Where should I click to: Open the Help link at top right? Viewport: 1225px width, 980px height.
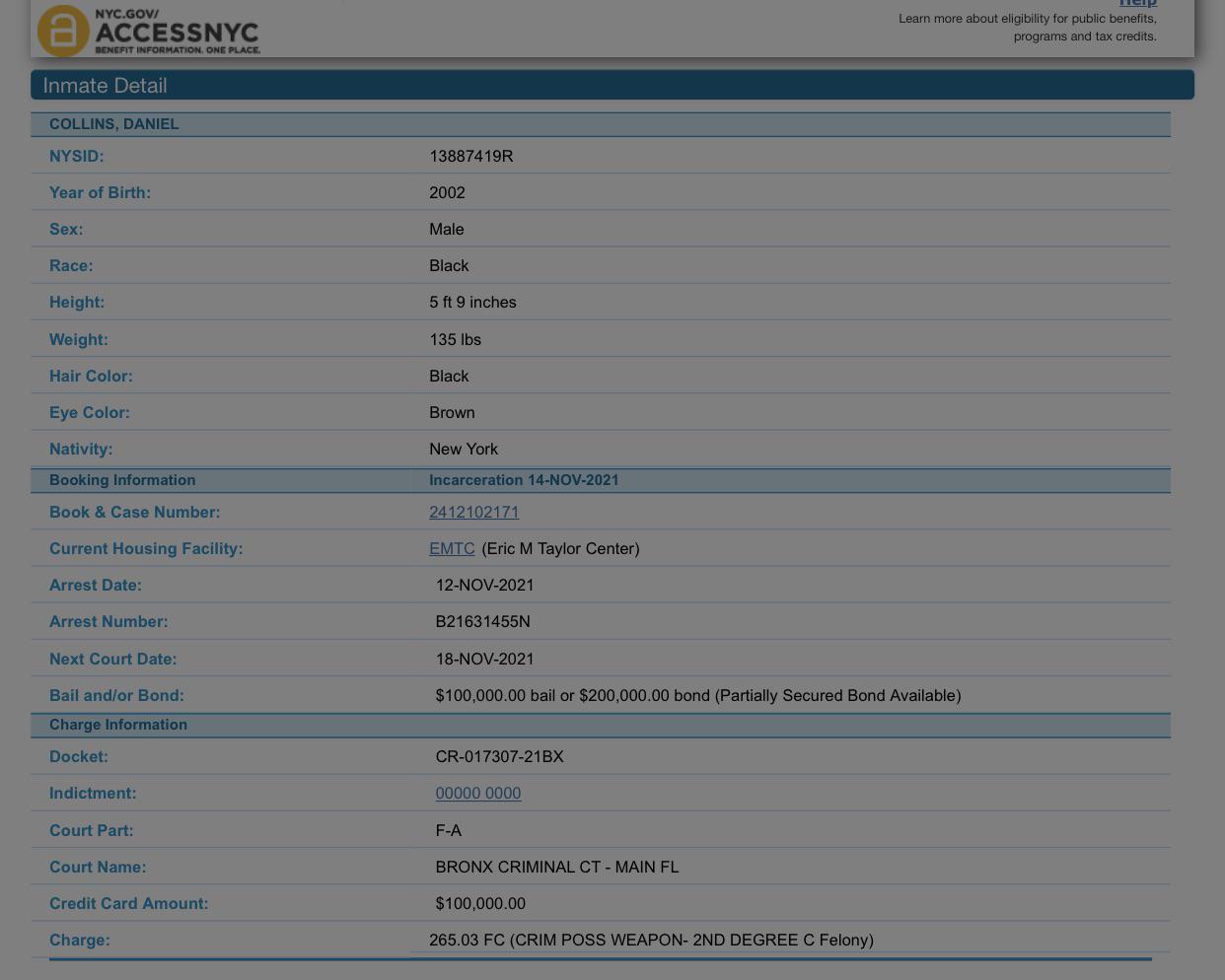[x=1137, y=3]
